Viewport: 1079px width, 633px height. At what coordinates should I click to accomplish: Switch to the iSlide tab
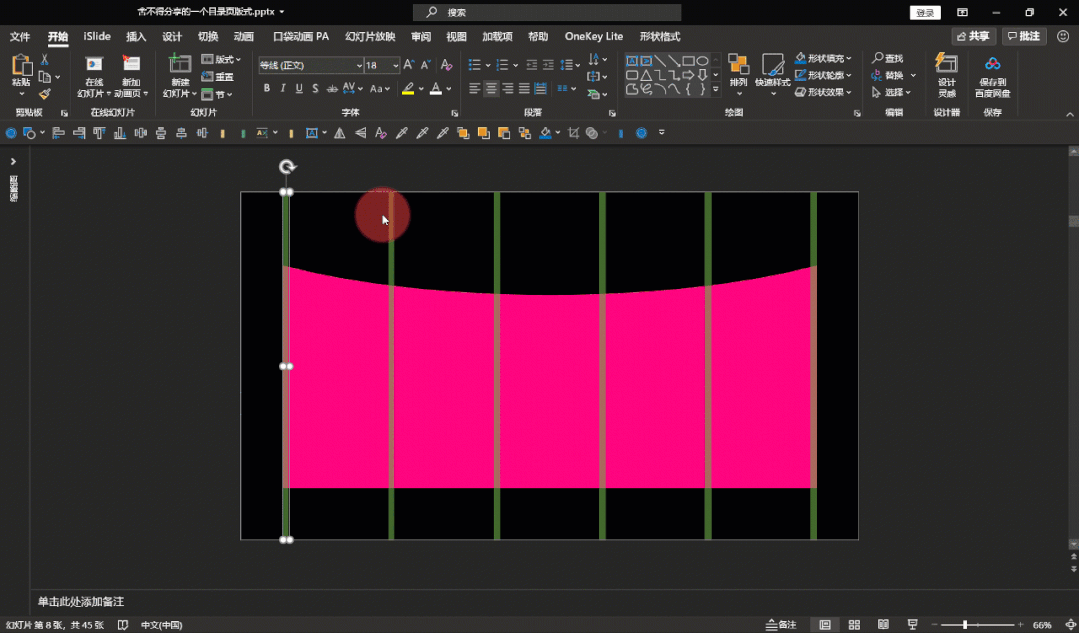pos(97,37)
